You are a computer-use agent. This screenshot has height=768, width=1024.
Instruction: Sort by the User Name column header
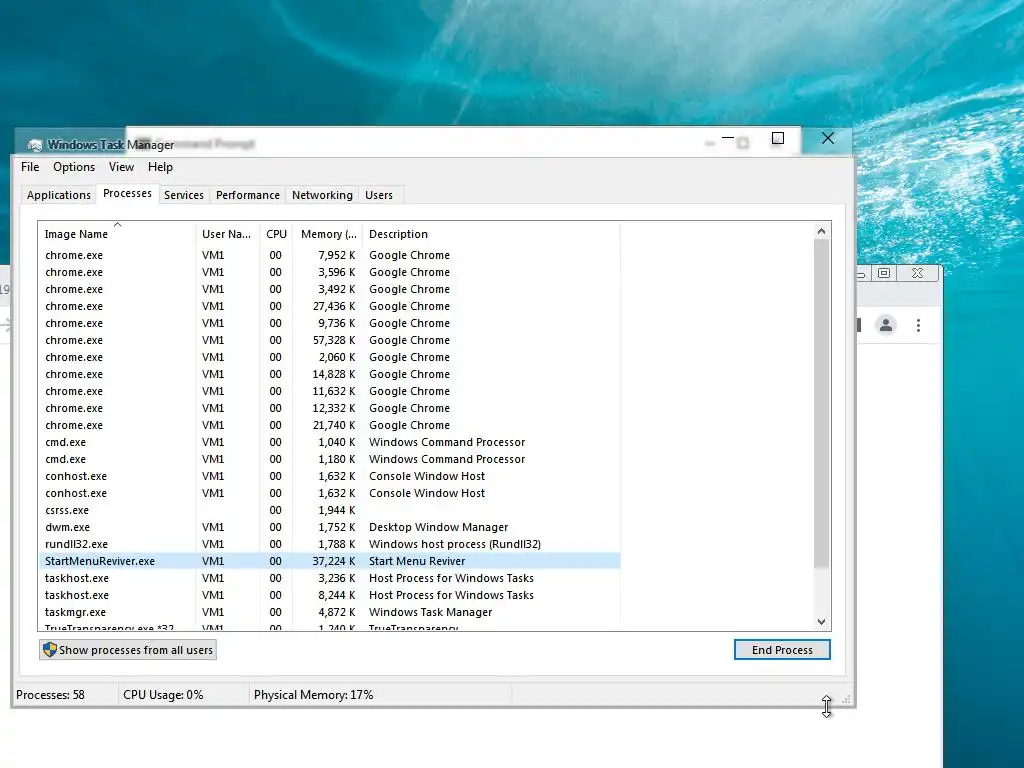pyautogui.click(x=227, y=234)
